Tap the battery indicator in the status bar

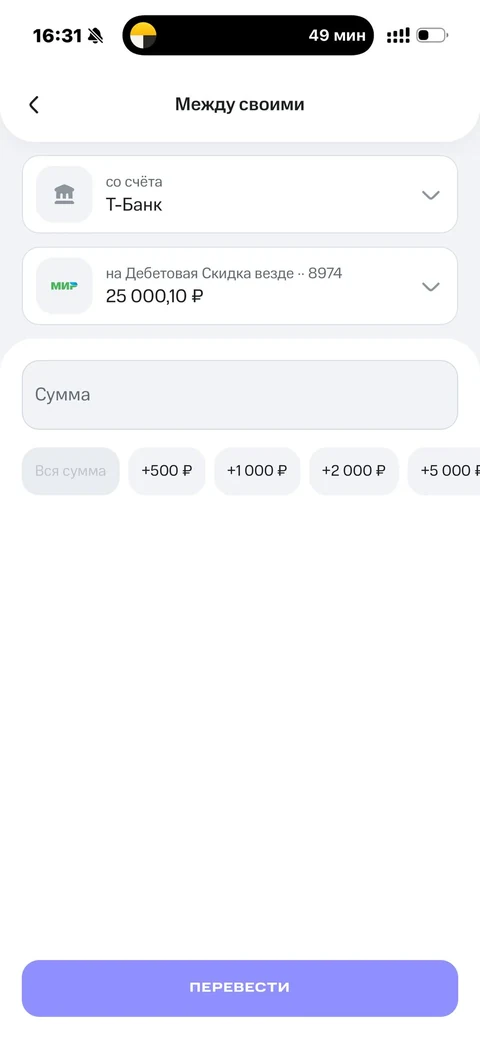(x=432, y=35)
